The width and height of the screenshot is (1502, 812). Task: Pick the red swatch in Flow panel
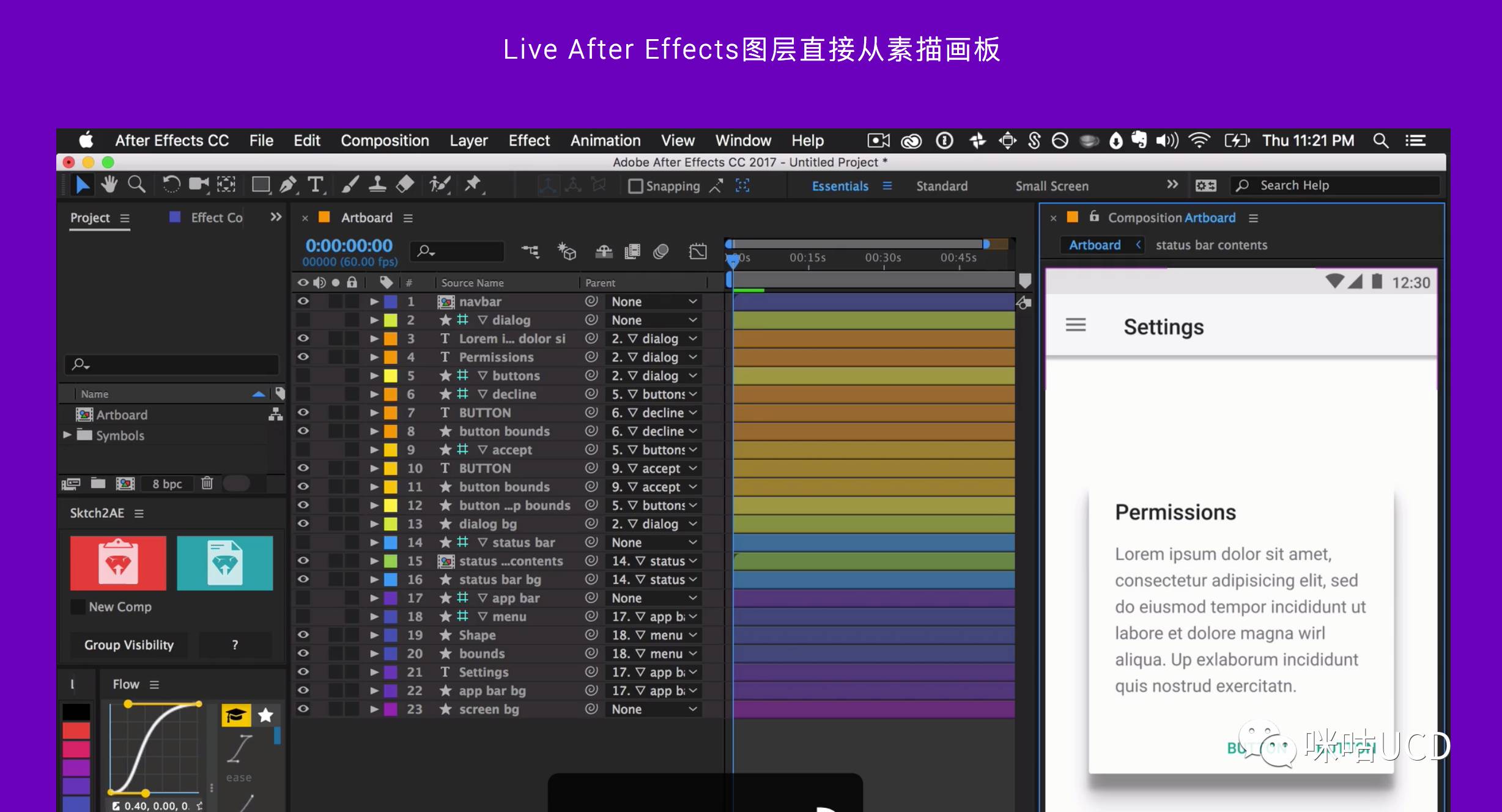[x=76, y=730]
